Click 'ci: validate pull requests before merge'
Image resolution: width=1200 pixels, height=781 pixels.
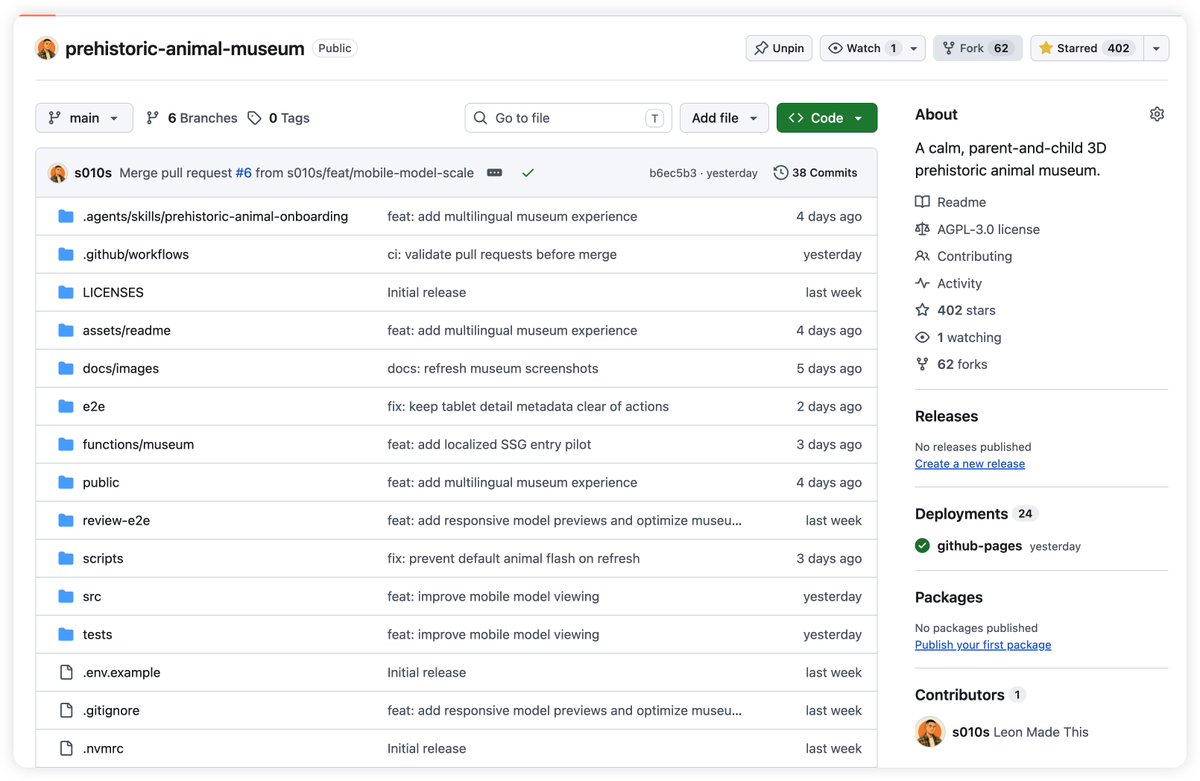[x=502, y=254]
